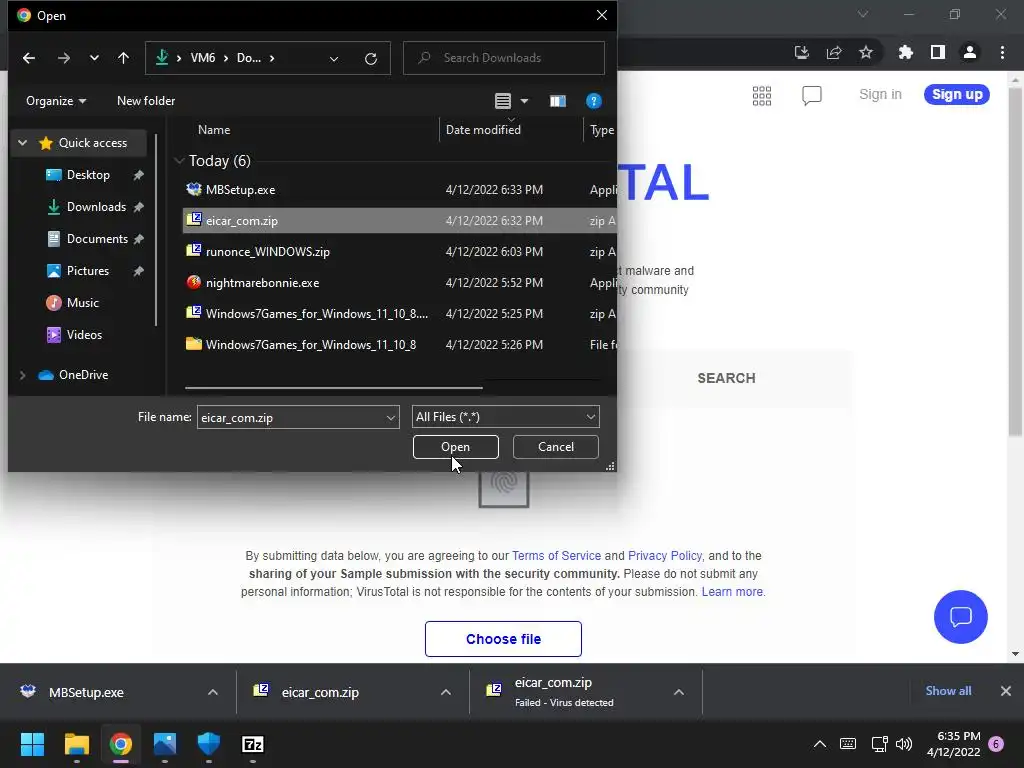Select eicar_com.zip file row
This screenshot has width=1024, height=768.
400,221
